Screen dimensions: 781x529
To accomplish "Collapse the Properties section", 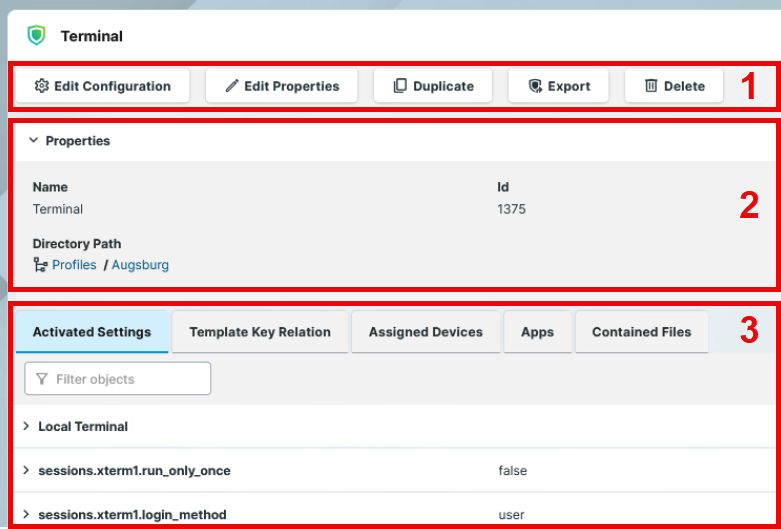I will point(33,141).
